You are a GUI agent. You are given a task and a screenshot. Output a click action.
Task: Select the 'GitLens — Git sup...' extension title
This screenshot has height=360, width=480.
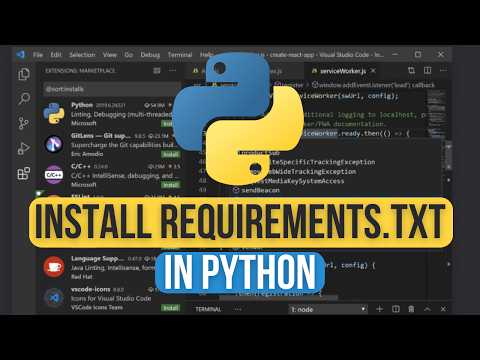pos(101,136)
